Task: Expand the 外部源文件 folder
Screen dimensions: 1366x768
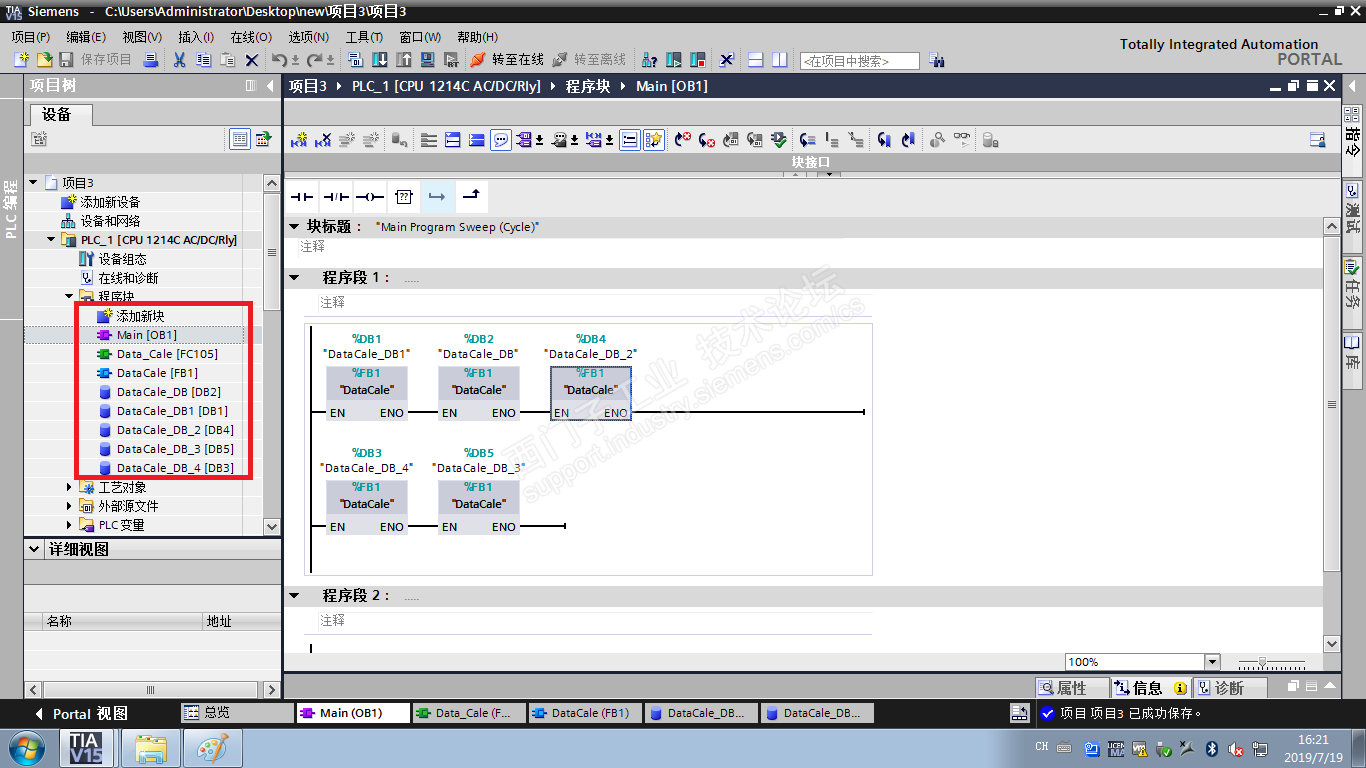Action: coord(70,506)
